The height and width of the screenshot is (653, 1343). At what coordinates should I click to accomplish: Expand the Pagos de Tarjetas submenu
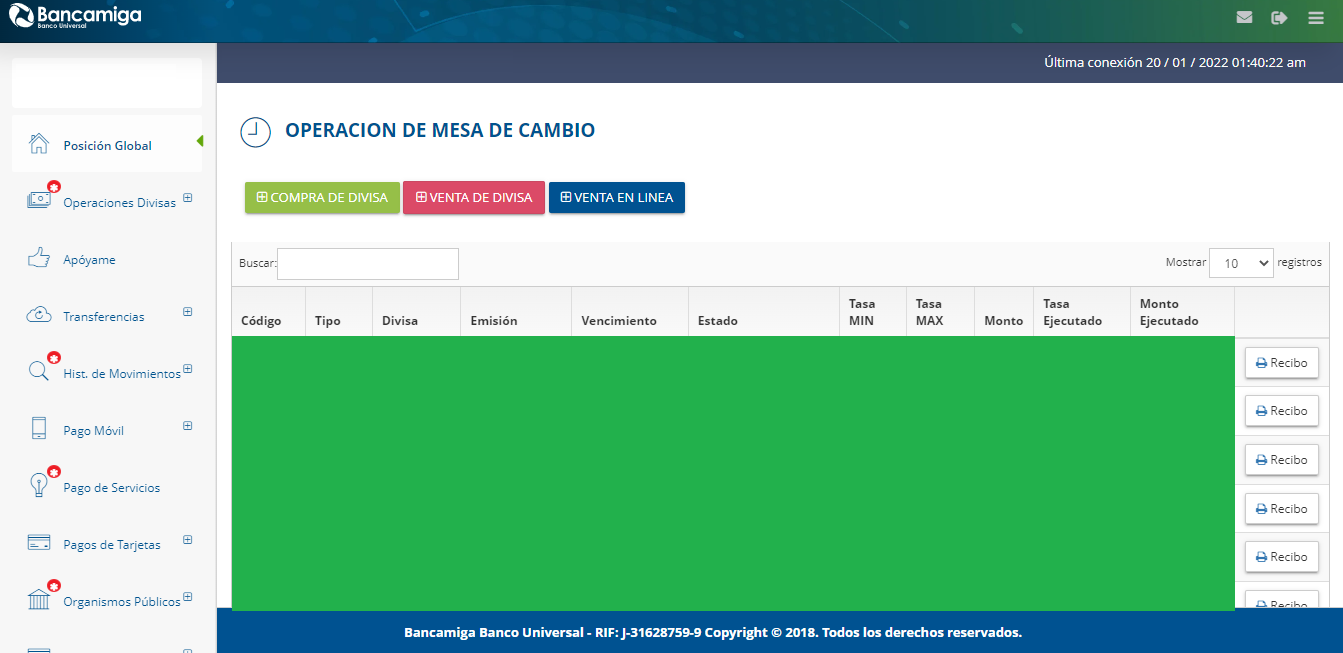(187, 540)
